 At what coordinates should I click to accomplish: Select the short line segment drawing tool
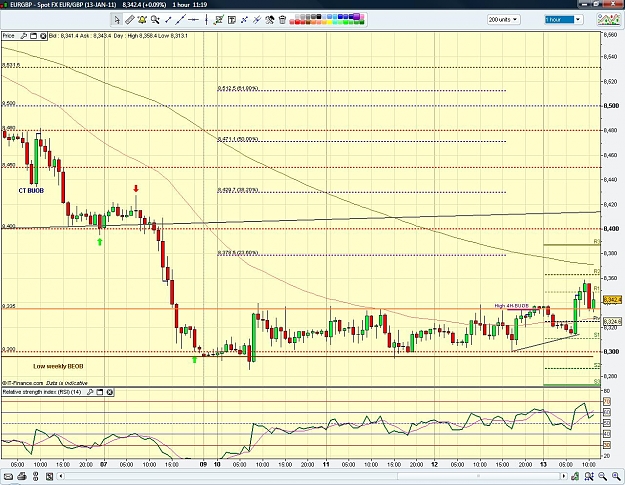coord(168,20)
